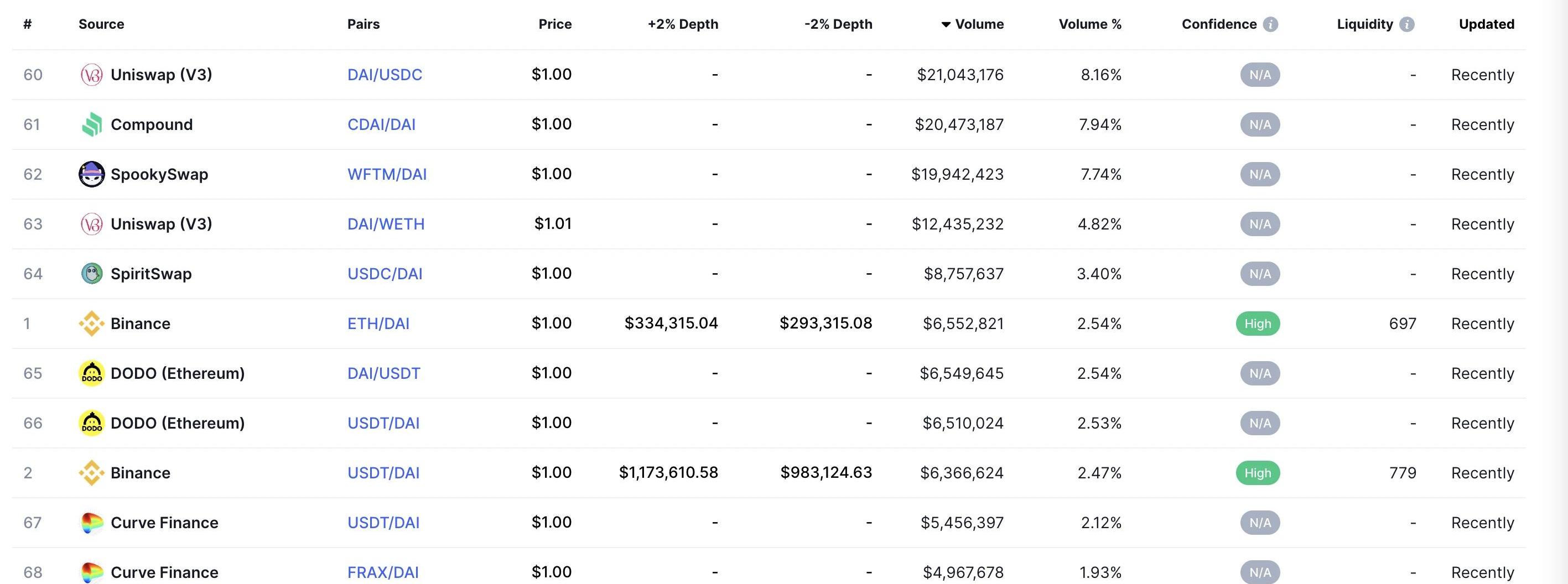The height and width of the screenshot is (584, 1568).
Task: Click the Confidence info icon
Action: click(x=1270, y=24)
